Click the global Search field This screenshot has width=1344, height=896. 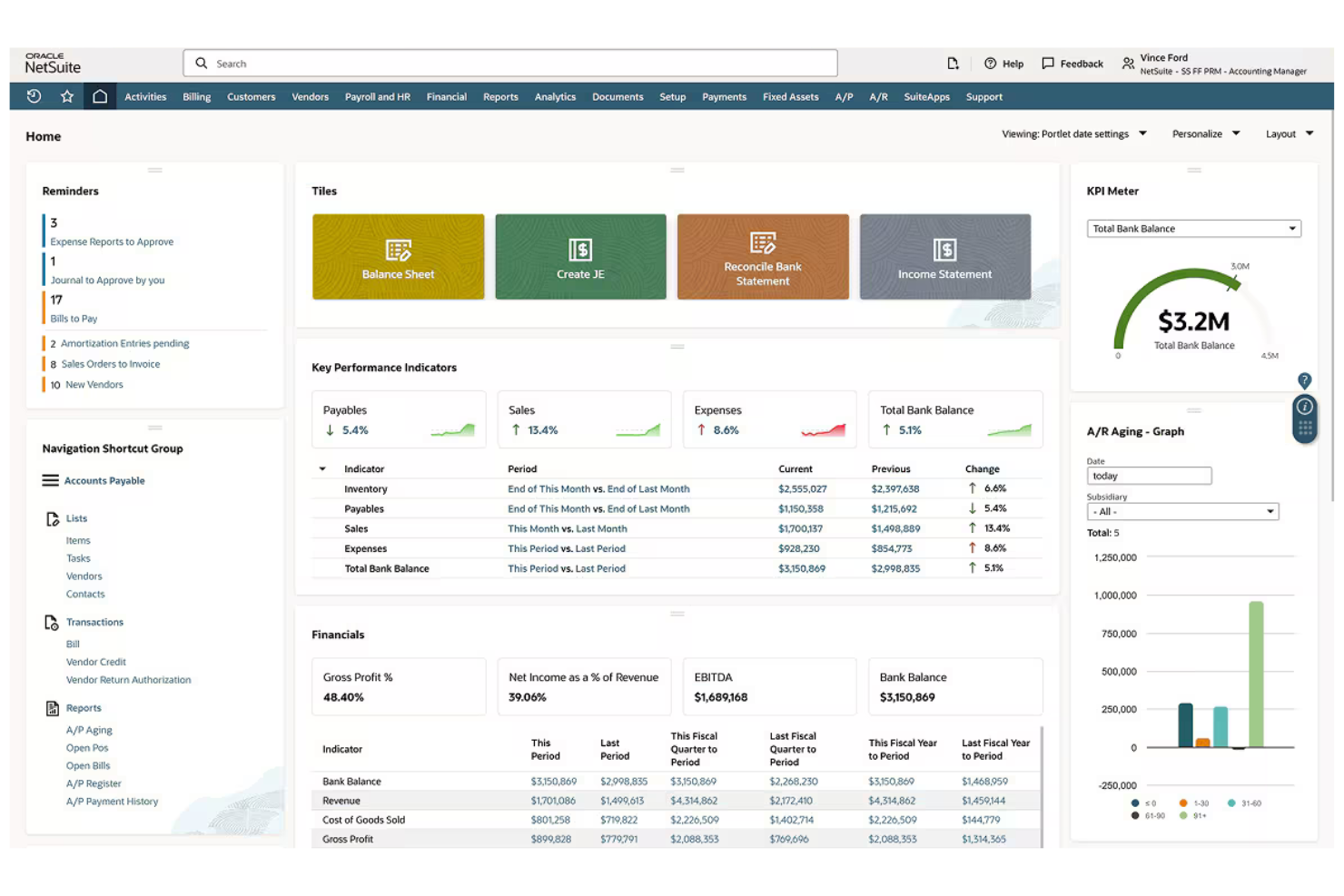coord(509,63)
